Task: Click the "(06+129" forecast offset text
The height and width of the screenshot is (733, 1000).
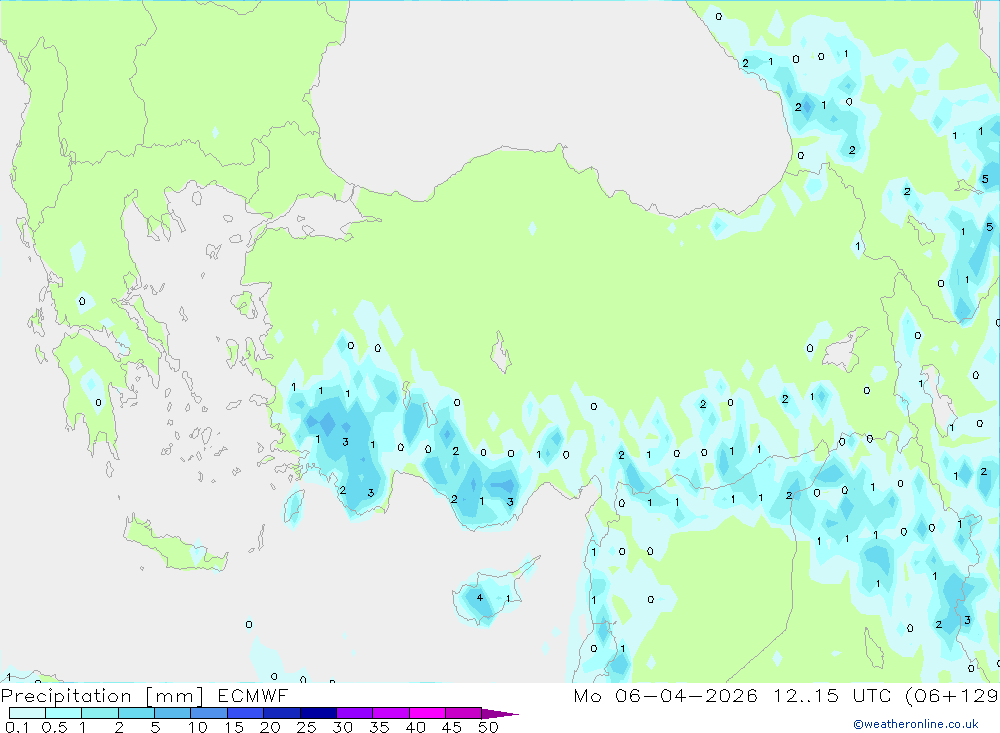Action: pos(952,695)
